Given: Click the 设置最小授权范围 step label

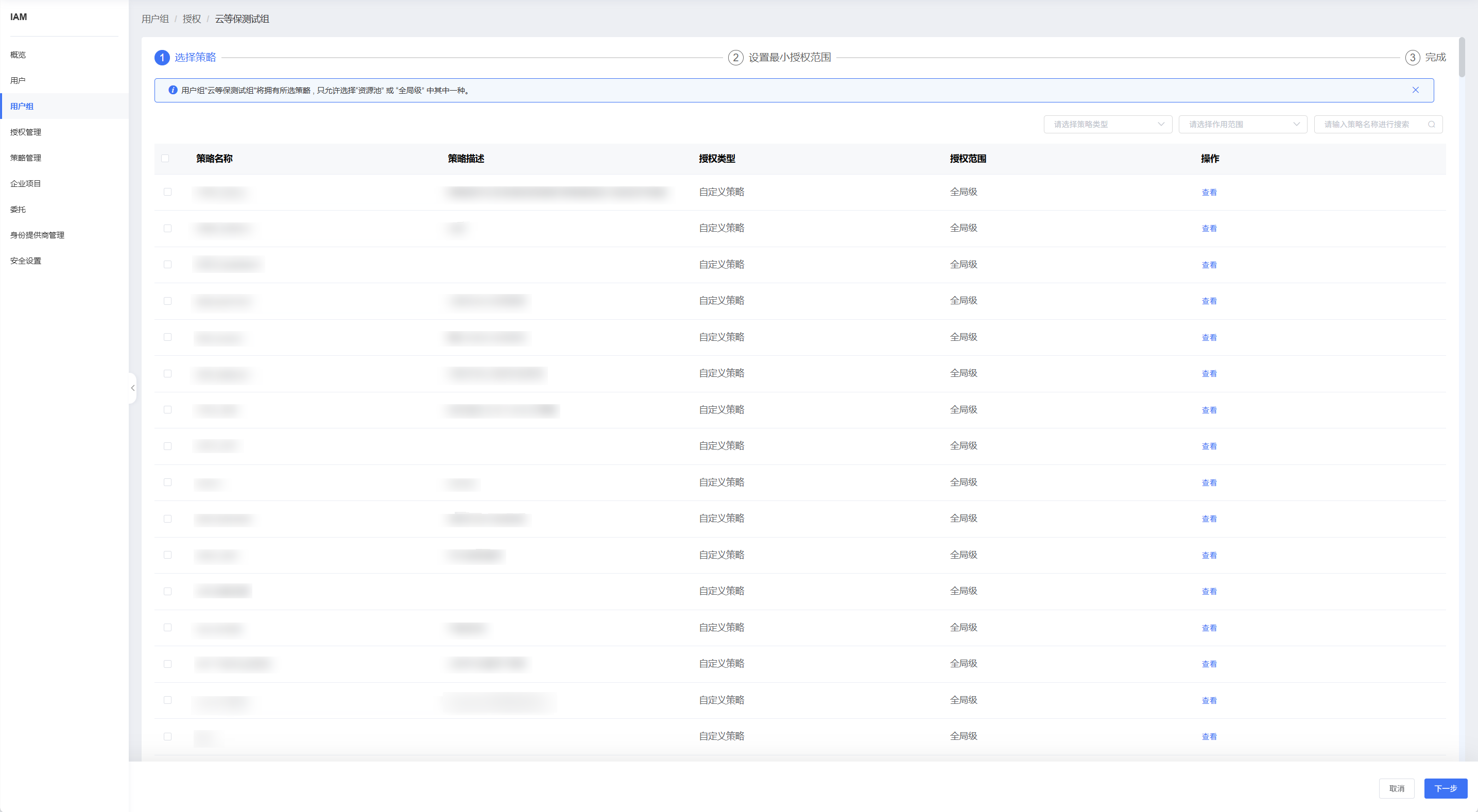Looking at the screenshot, I should pos(789,57).
